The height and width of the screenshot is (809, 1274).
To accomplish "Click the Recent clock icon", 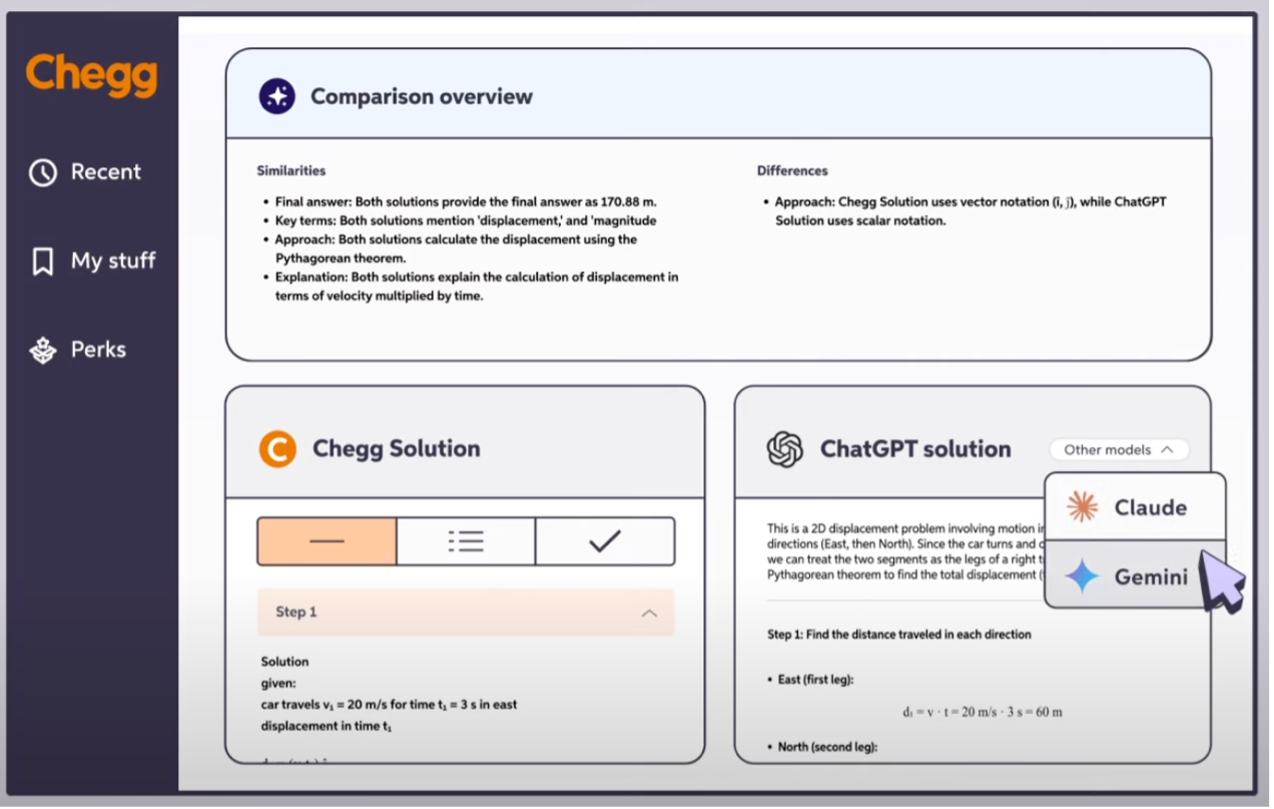I will click(43, 172).
